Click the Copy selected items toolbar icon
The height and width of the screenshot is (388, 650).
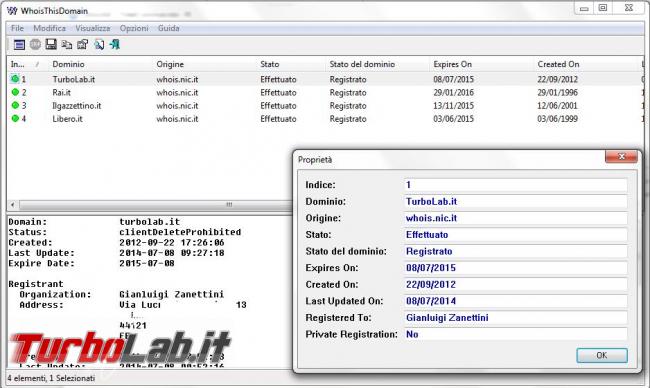click(x=67, y=44)
